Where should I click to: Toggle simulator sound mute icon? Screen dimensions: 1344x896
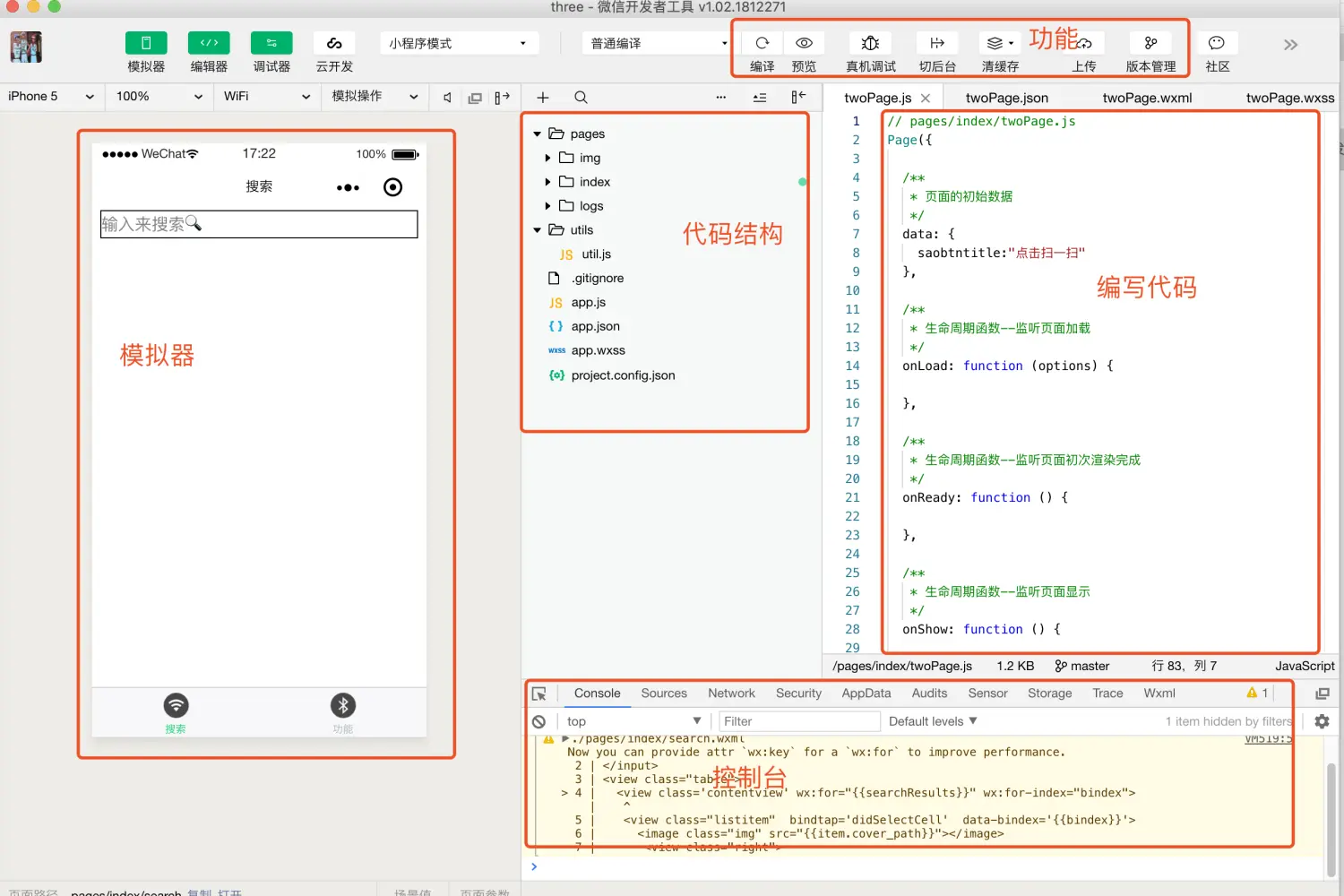(x=447, y=98)
